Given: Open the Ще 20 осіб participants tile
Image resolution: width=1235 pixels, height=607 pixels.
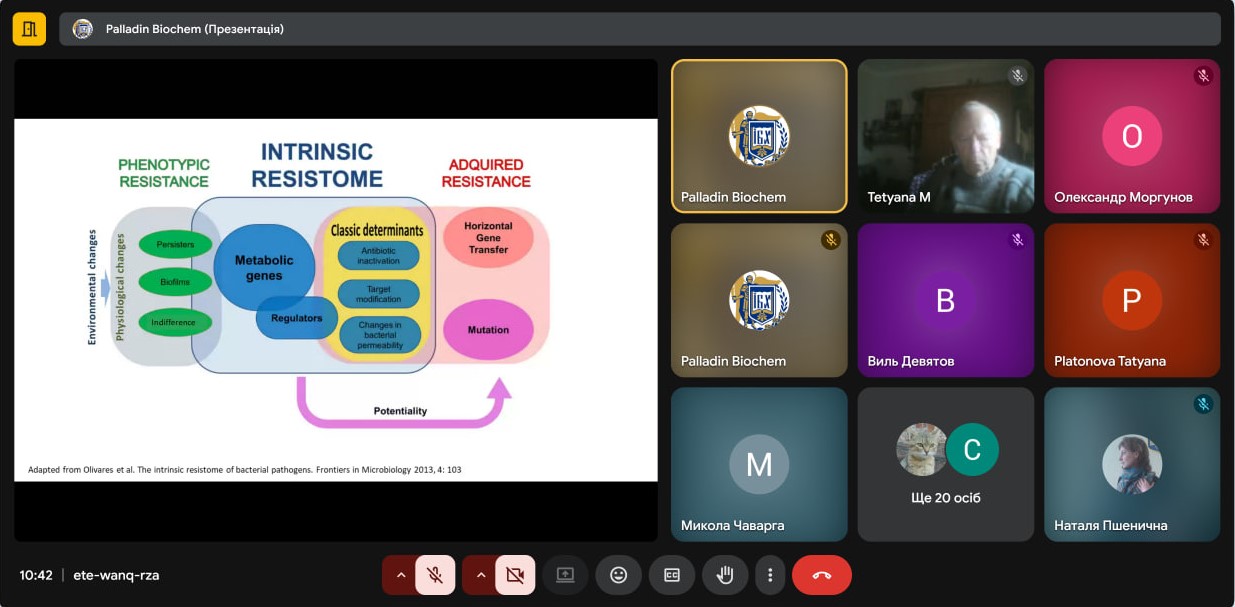Looking at the screenshot, I should tap(946, 464).
